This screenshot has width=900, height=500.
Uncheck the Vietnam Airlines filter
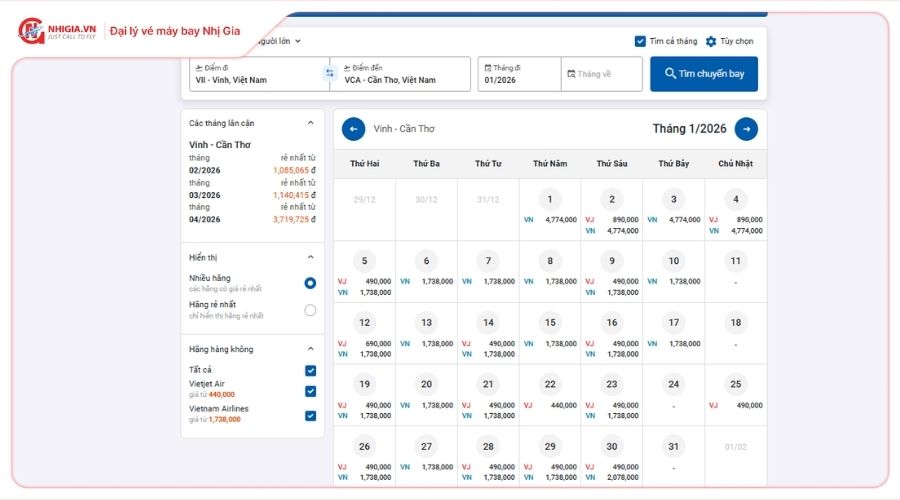point(310,416)
